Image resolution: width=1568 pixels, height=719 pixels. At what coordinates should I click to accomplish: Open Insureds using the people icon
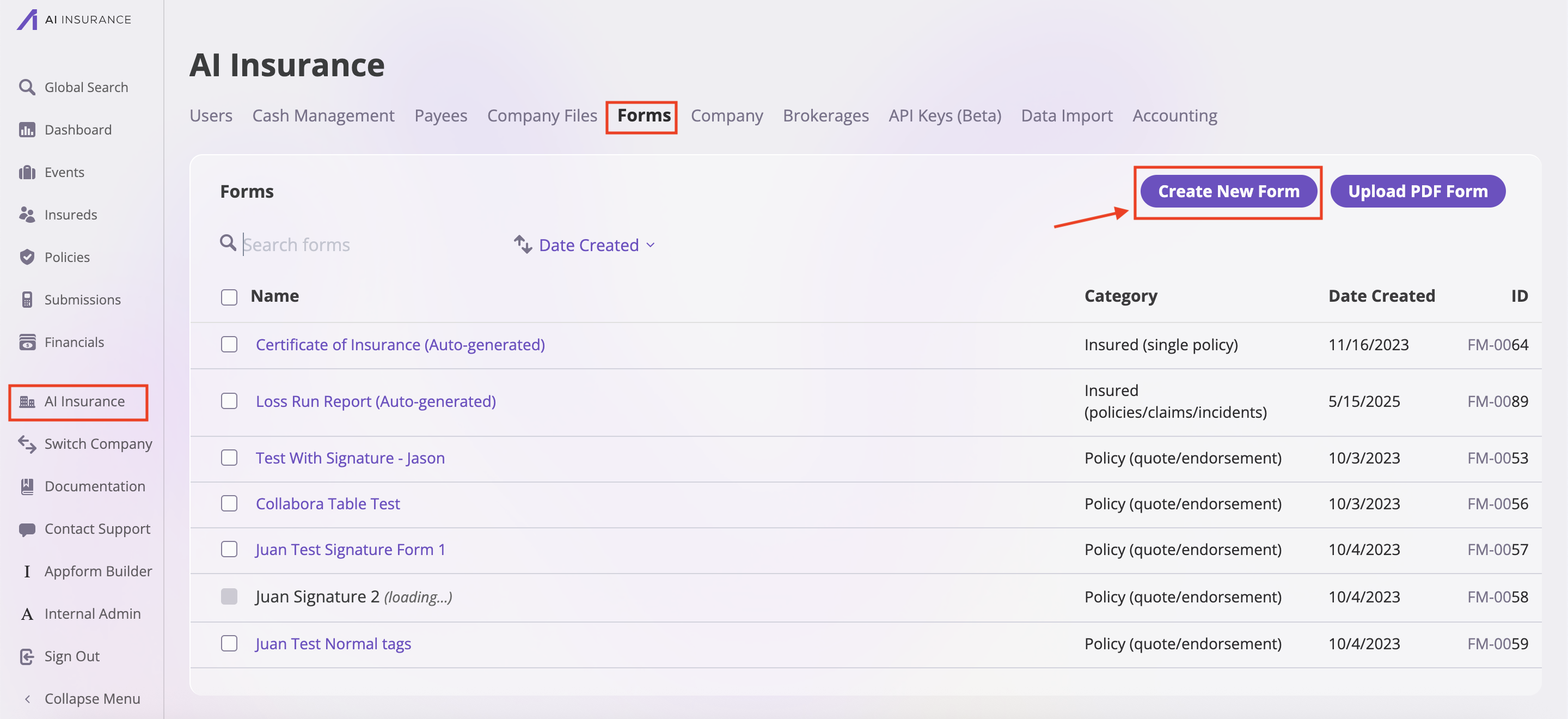pos(26,214)
